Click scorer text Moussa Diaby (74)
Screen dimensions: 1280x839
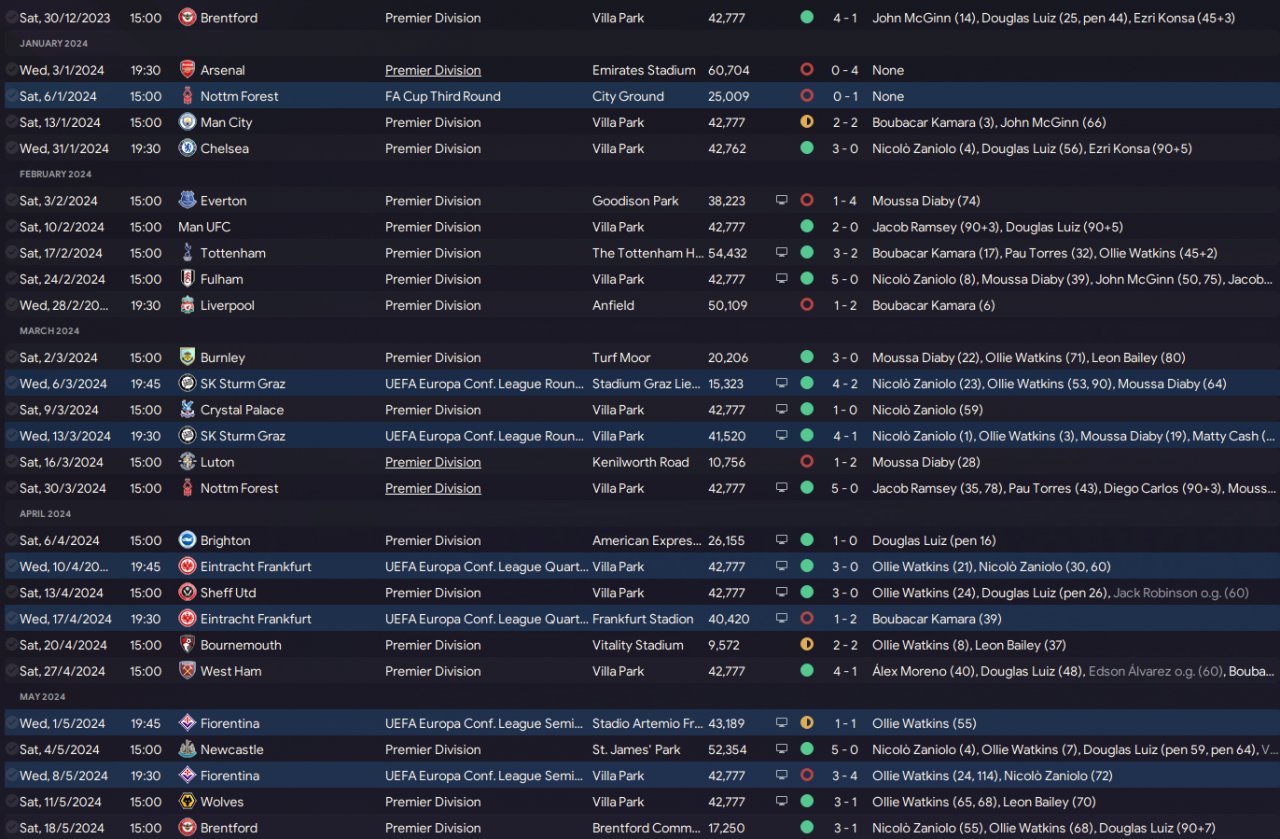926,200
